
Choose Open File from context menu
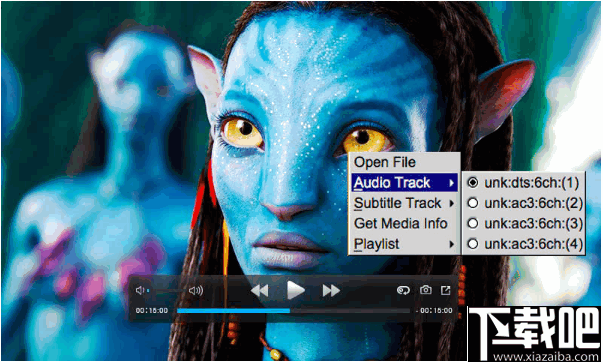pyautogui.click(x=404, y=162)
